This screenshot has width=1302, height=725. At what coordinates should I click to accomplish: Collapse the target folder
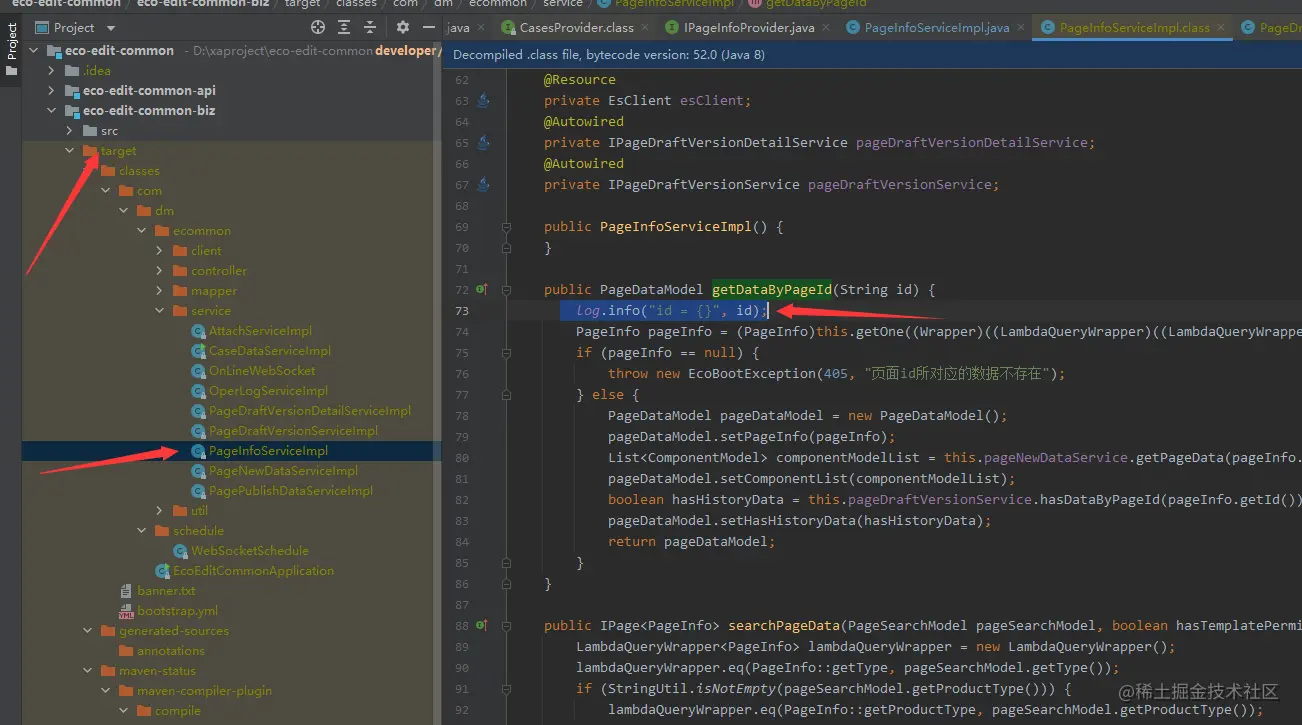tap(70, 151)
